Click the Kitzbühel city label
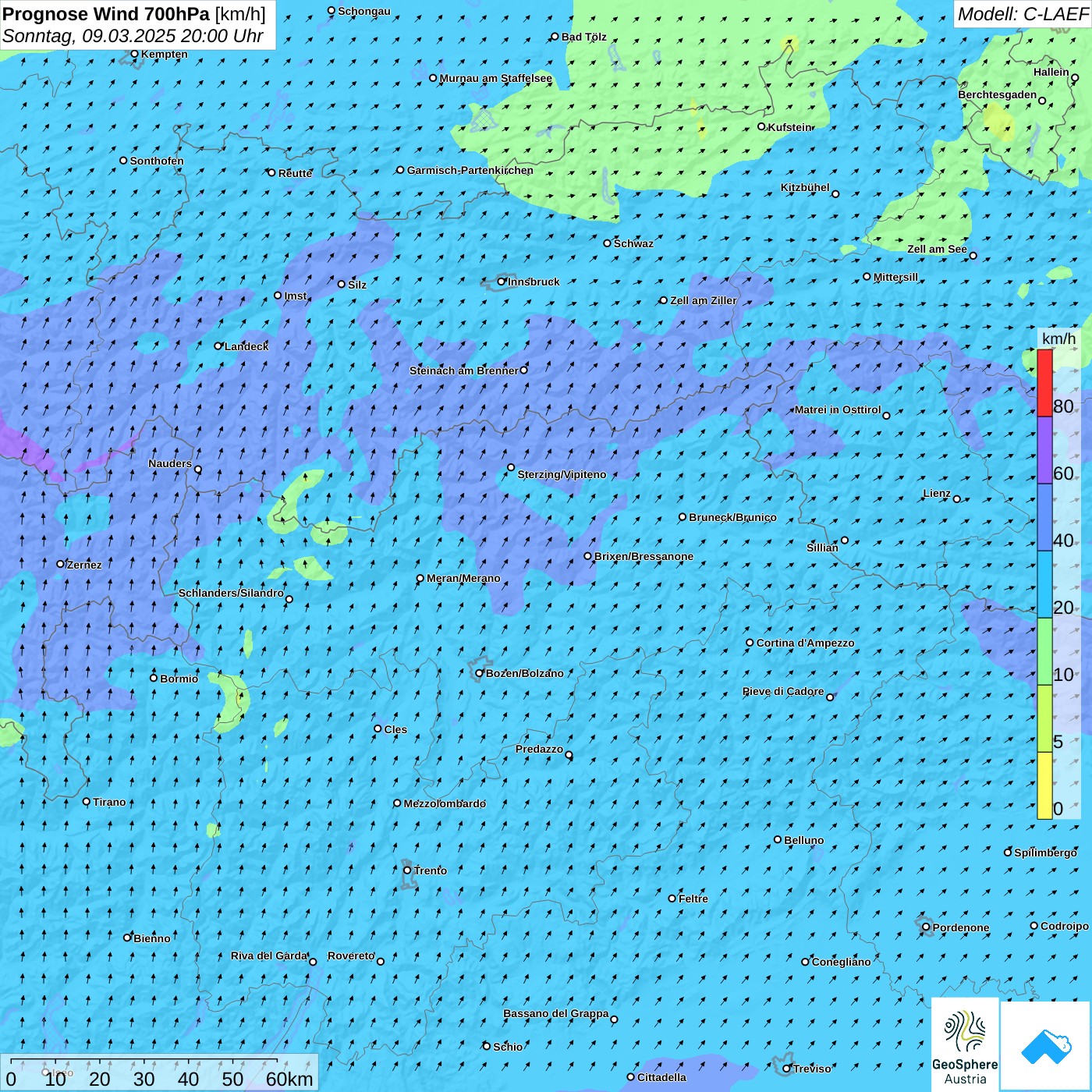Viewport: 1092px width, 1092px height. pos(805,187)
